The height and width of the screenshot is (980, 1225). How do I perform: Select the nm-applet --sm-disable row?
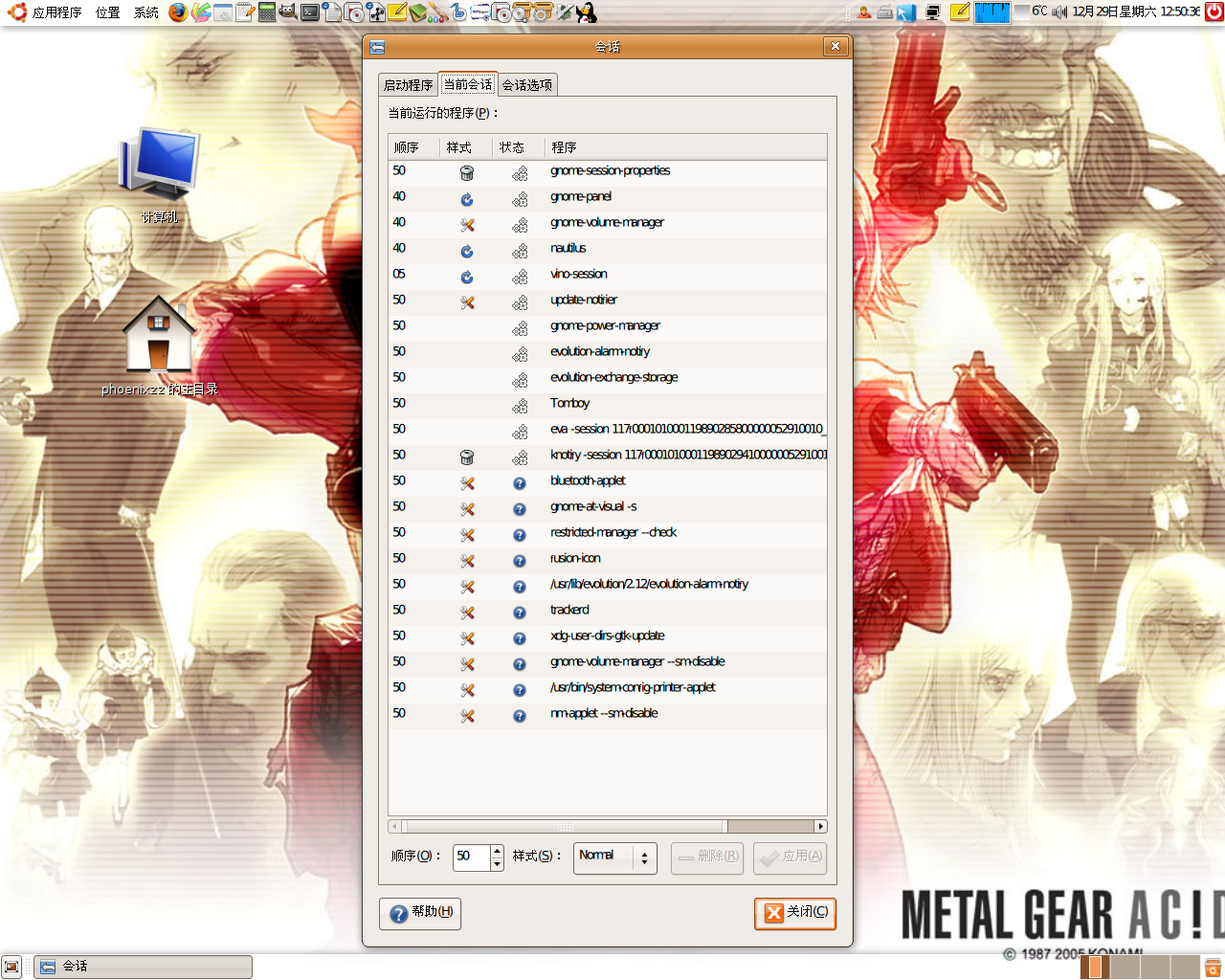608,714
